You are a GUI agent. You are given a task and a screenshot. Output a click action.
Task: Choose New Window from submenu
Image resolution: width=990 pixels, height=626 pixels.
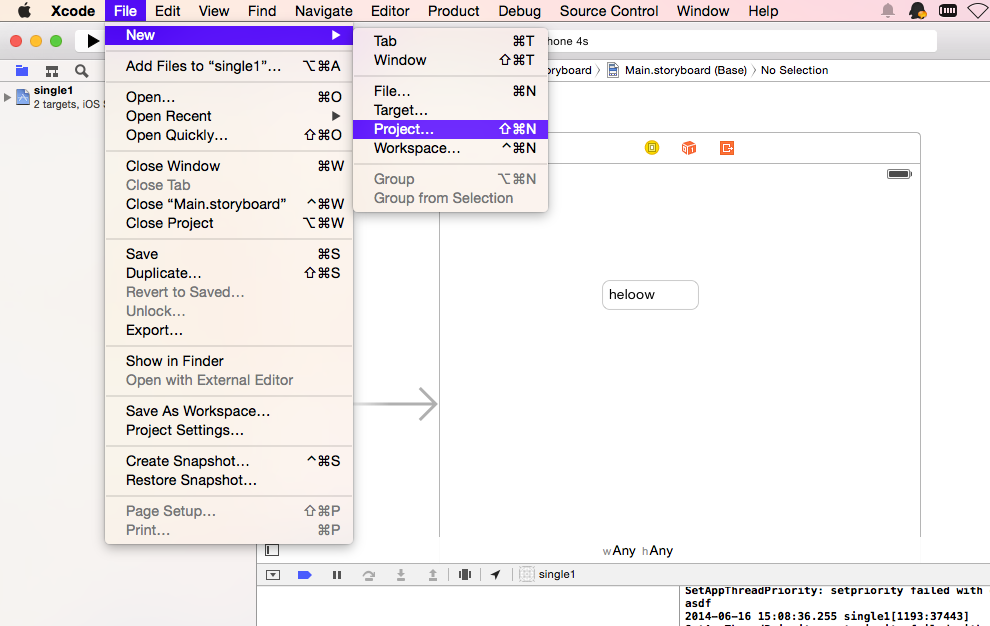click(x=450, y=60)
